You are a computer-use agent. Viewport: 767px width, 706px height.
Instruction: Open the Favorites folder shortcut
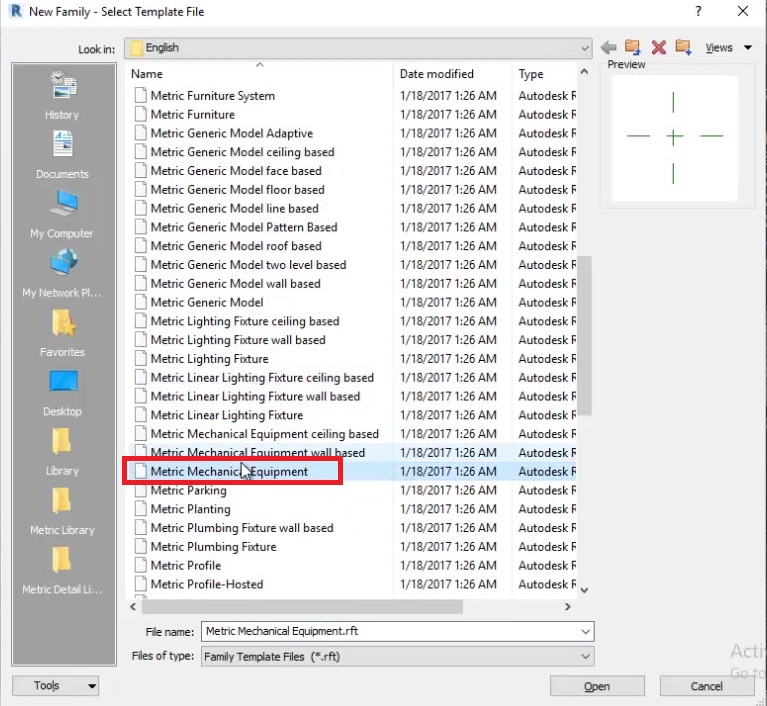click(x=62, y=333)
